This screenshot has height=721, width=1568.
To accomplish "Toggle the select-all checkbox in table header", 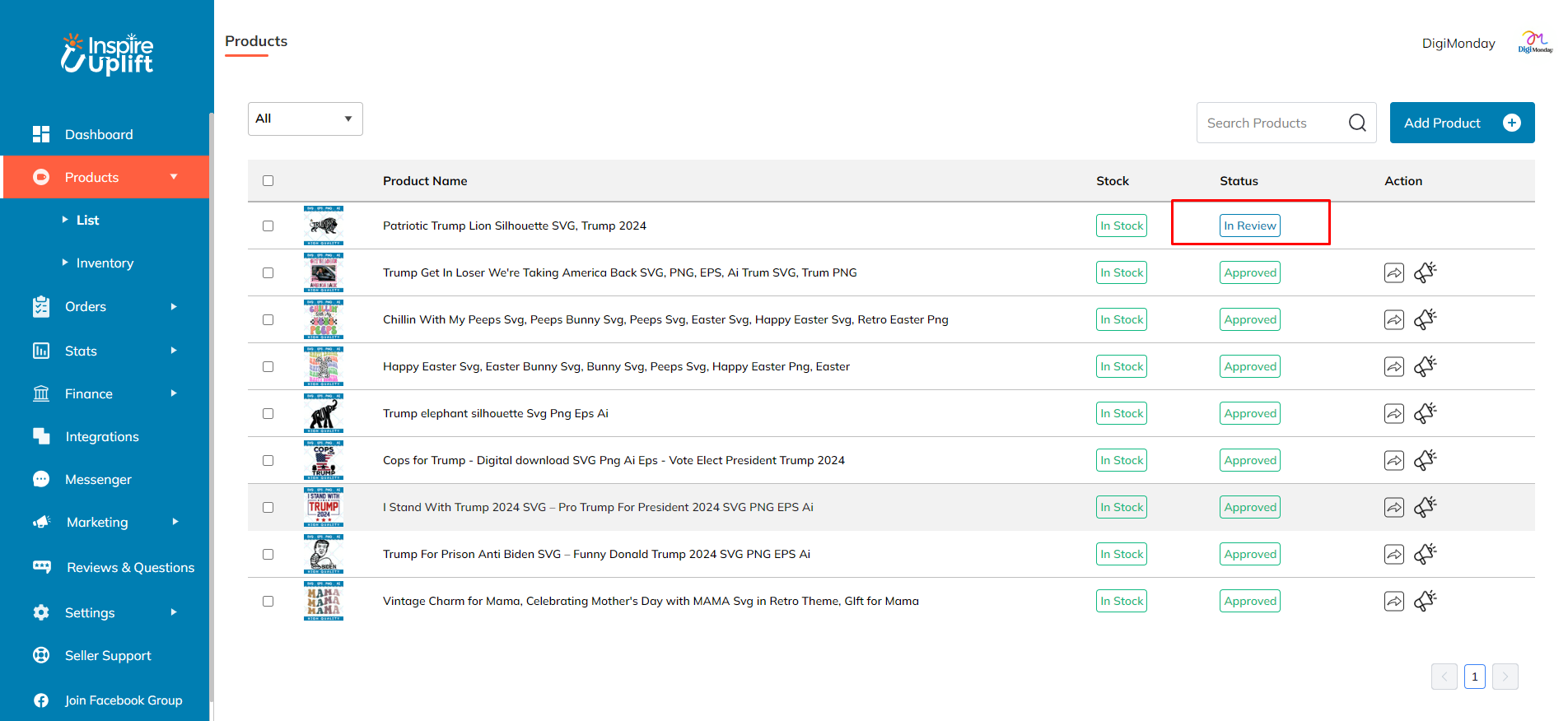I will [268, 181].
